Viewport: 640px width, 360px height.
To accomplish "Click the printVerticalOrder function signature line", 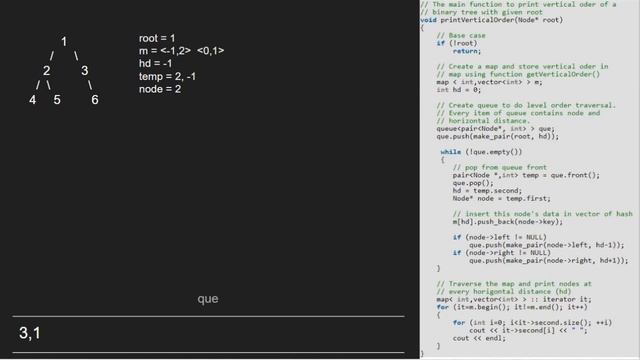I will (491, 20).
